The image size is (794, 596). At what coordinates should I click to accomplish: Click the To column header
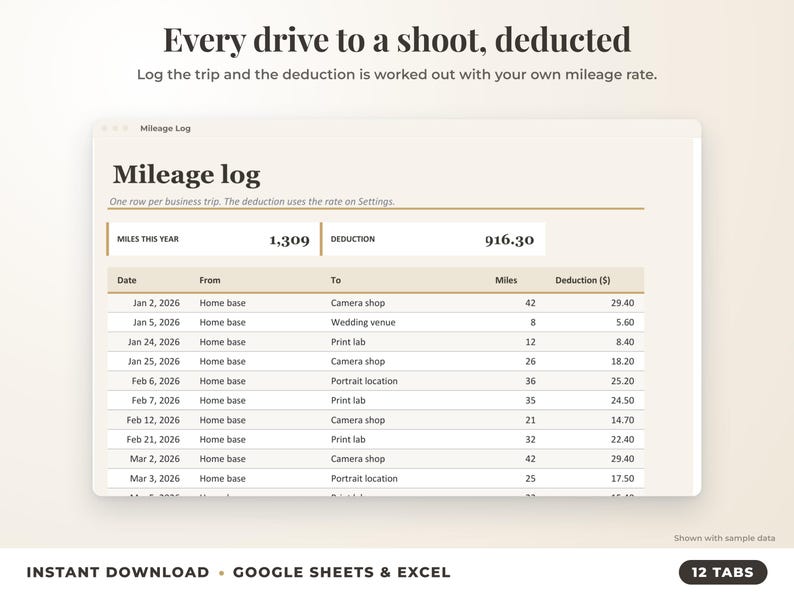336,280
